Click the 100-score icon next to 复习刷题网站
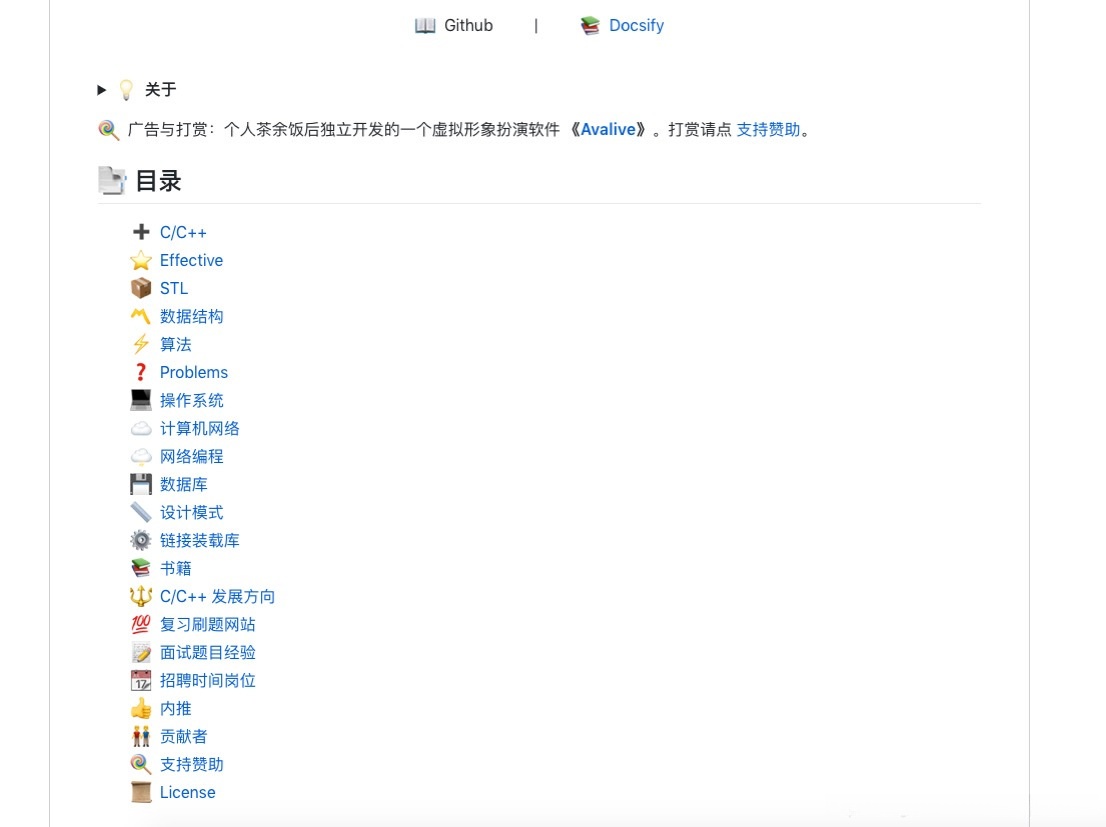1106x827 pixels. [141, 624]
